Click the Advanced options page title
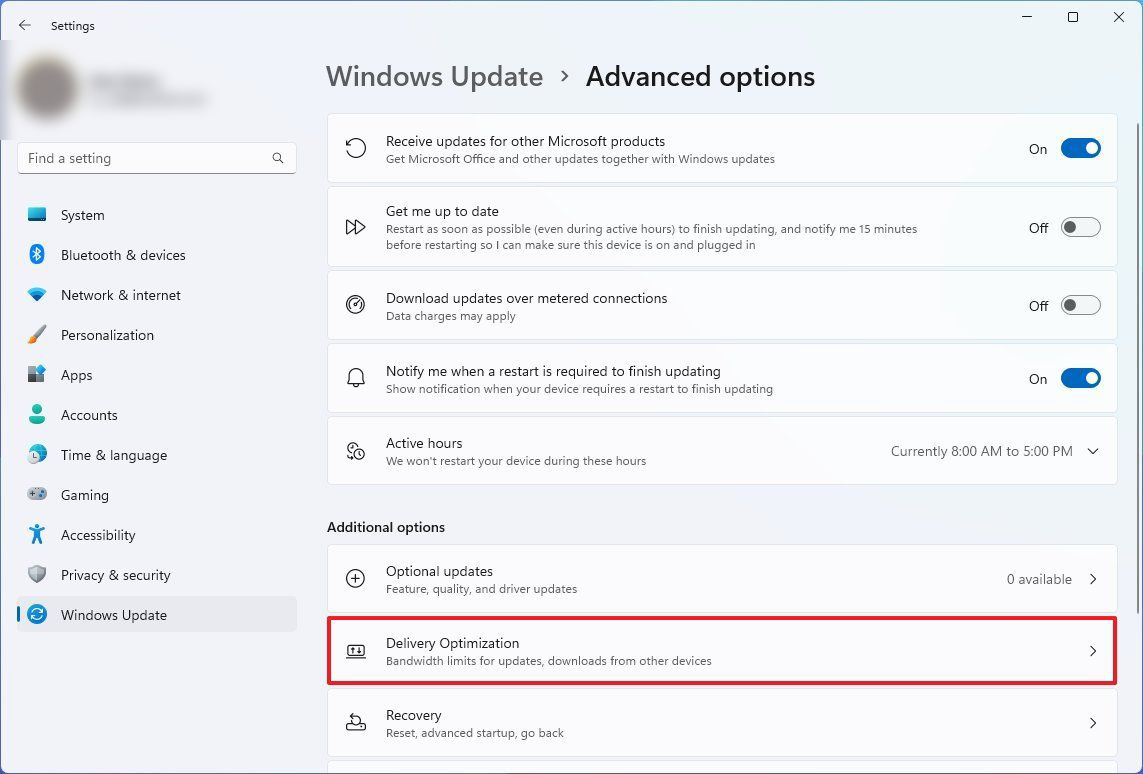 (x=701, y=77)
